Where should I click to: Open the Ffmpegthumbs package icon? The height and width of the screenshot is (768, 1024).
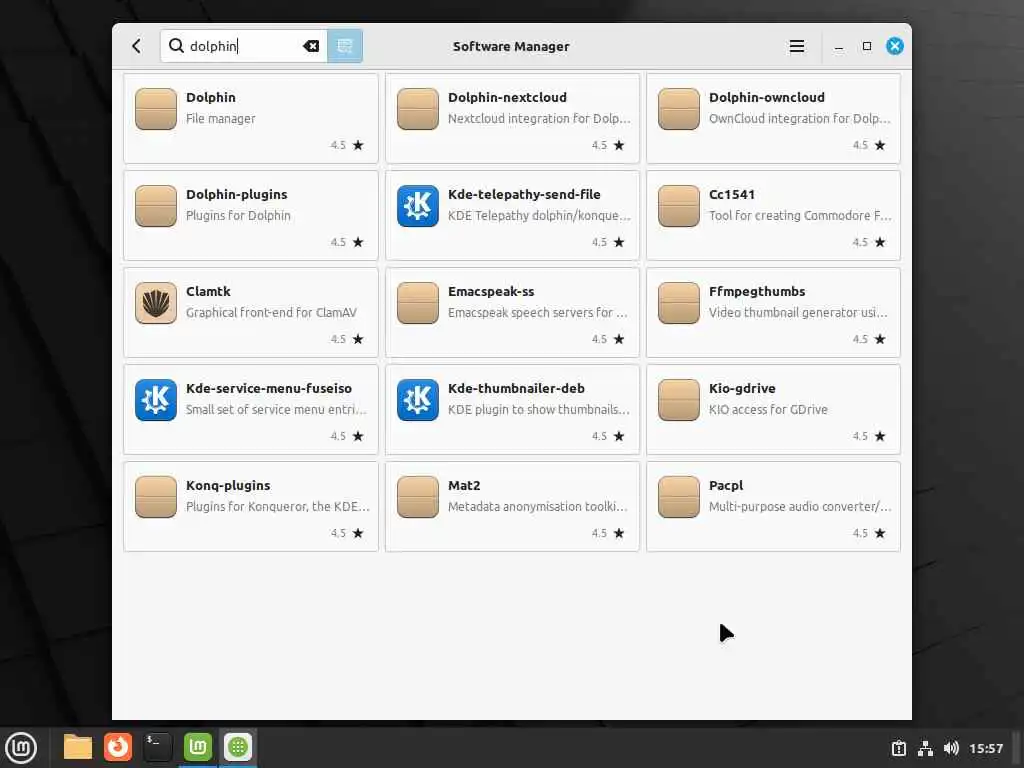tap(679, 303)
